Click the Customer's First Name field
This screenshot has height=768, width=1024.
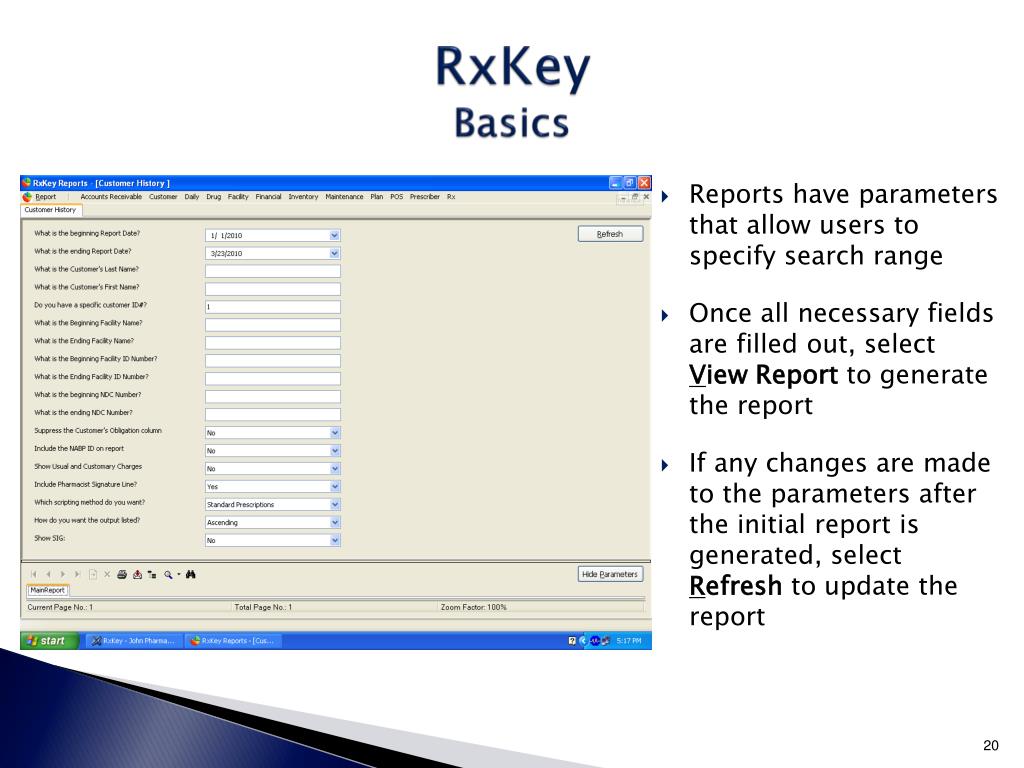coord(273,289)
